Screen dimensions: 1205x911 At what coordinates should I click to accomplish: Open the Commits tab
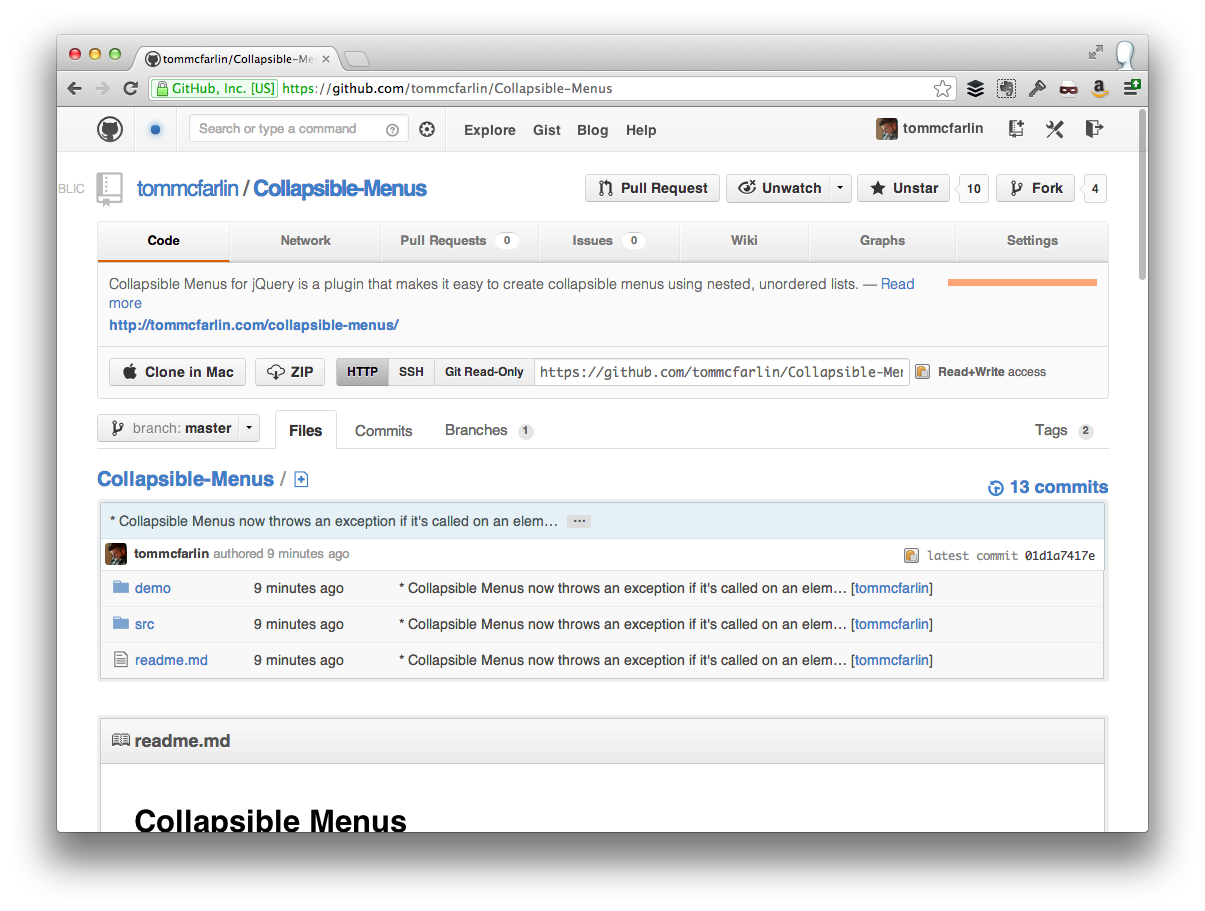click(383, 430)
